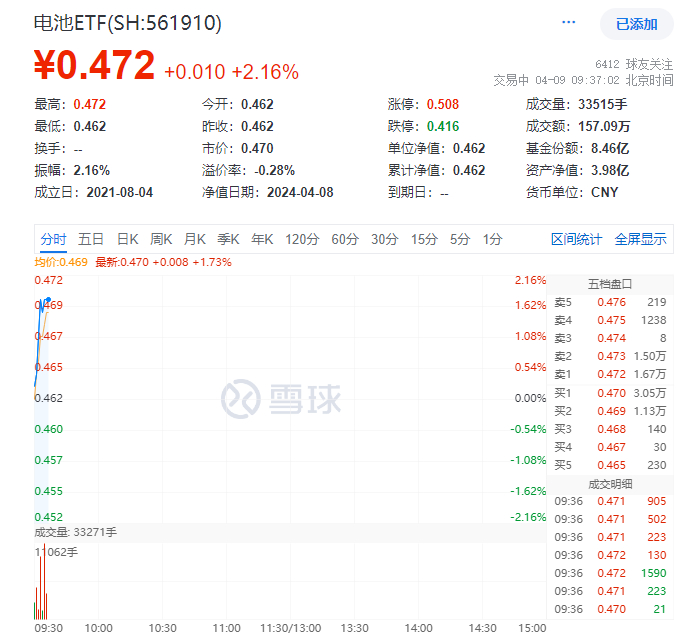Image resolution: width=678 pixels, height=641 pixels.
Task: Click the 基金份额 8.46亿 value
Action: 610,148
